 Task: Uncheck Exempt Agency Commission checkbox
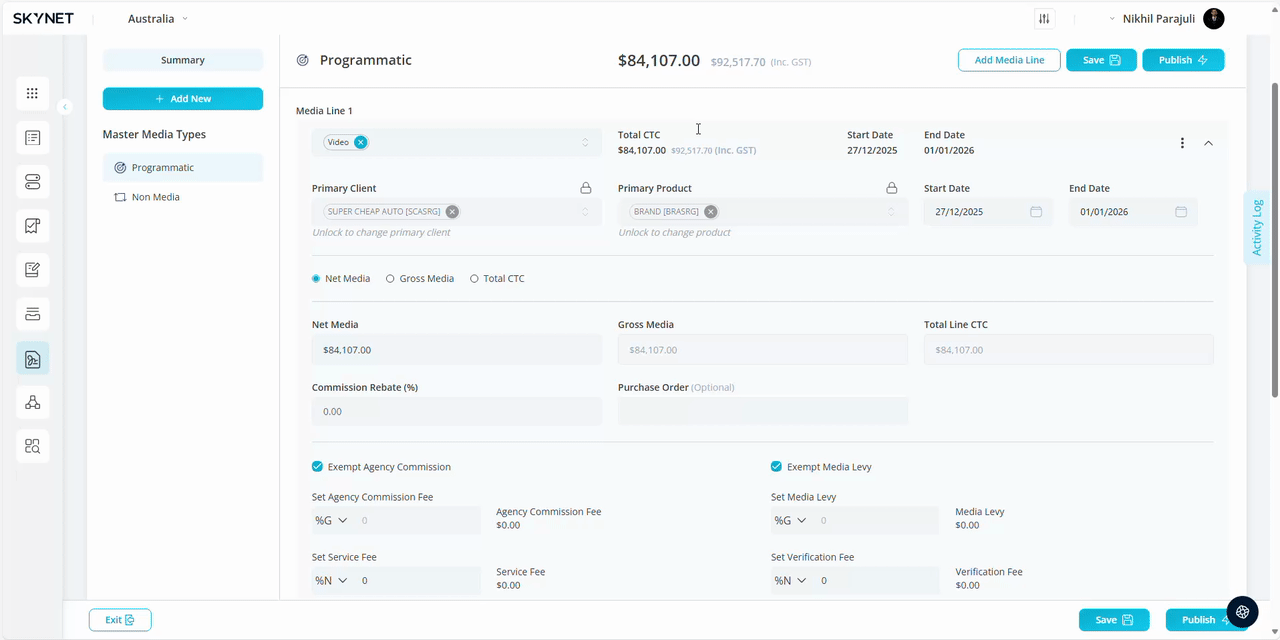(317, 467)
